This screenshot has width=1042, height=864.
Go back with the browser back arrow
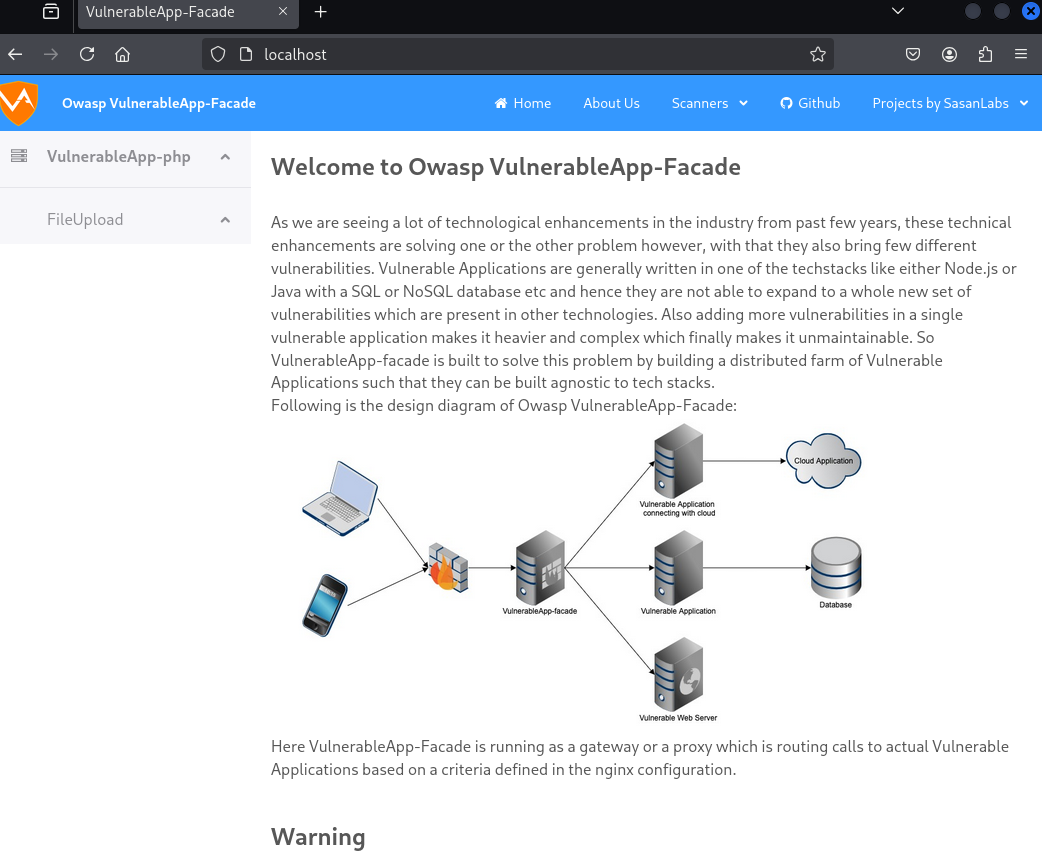pos(15,54)
